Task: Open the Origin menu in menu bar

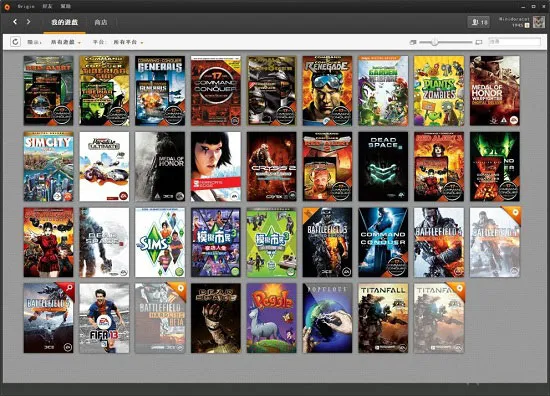Action: 26,6
